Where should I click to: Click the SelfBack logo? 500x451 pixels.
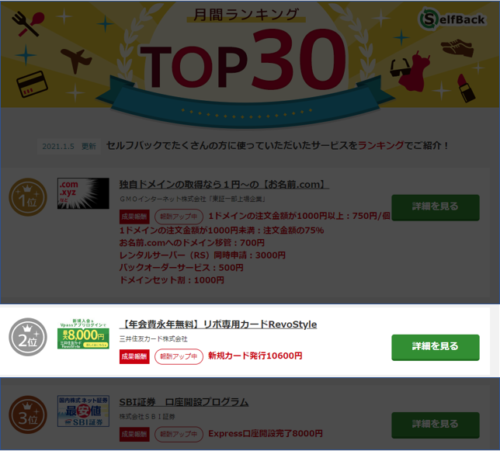(x=452, y=19)
